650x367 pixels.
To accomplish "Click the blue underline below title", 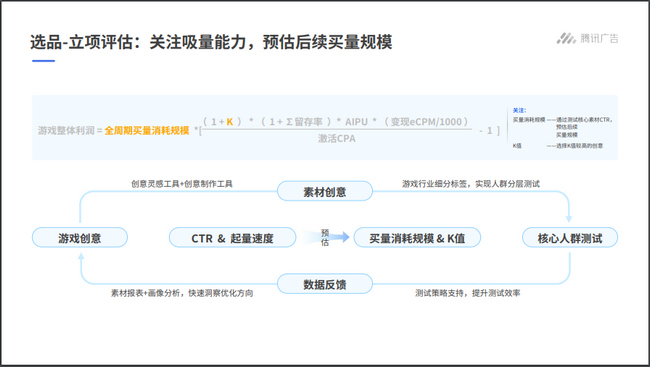I will [44, 61].
